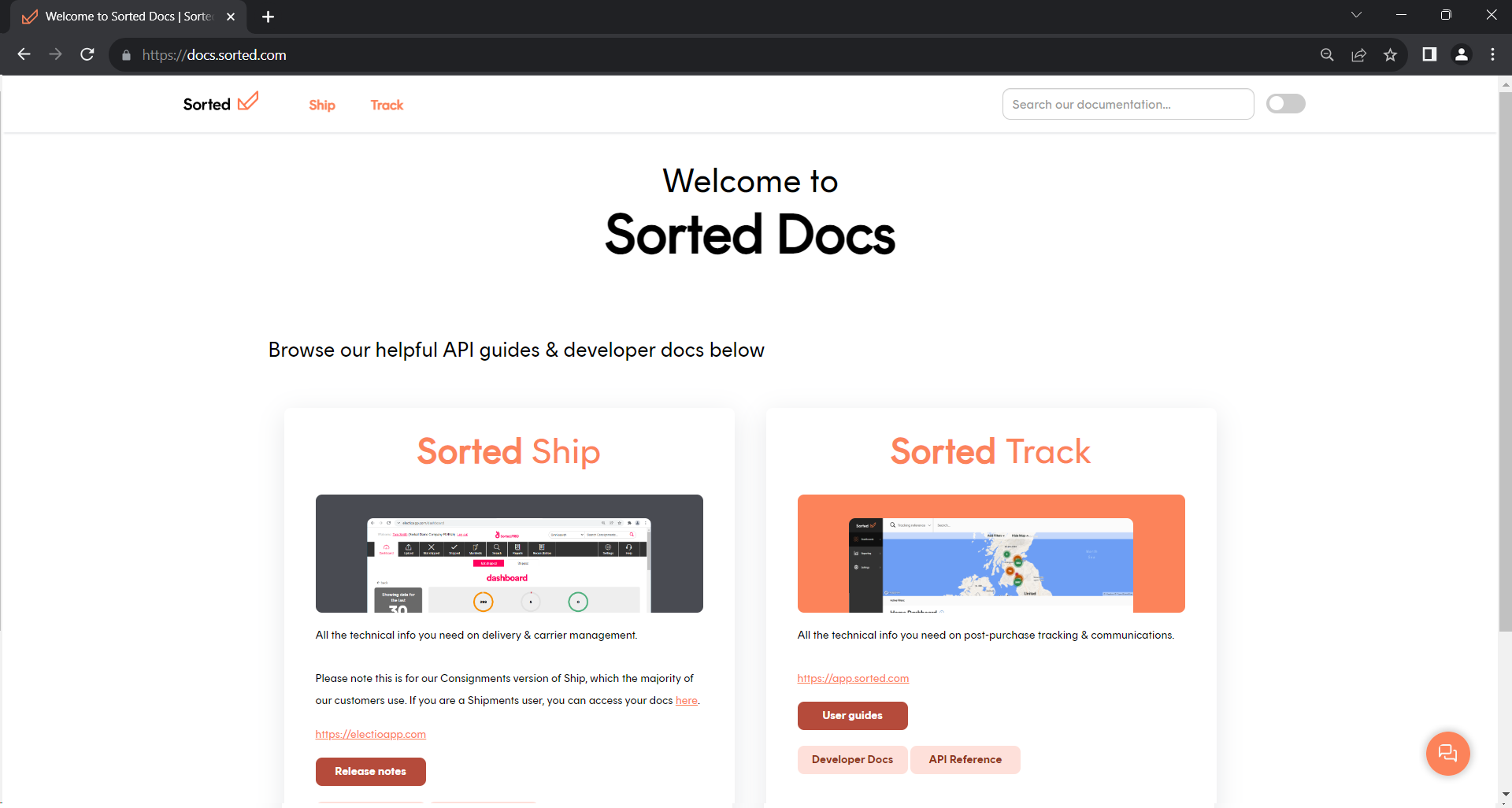Screen dimensions: 1512x808
Task: Go forward in browser history
Action: [x=55, y=54]
